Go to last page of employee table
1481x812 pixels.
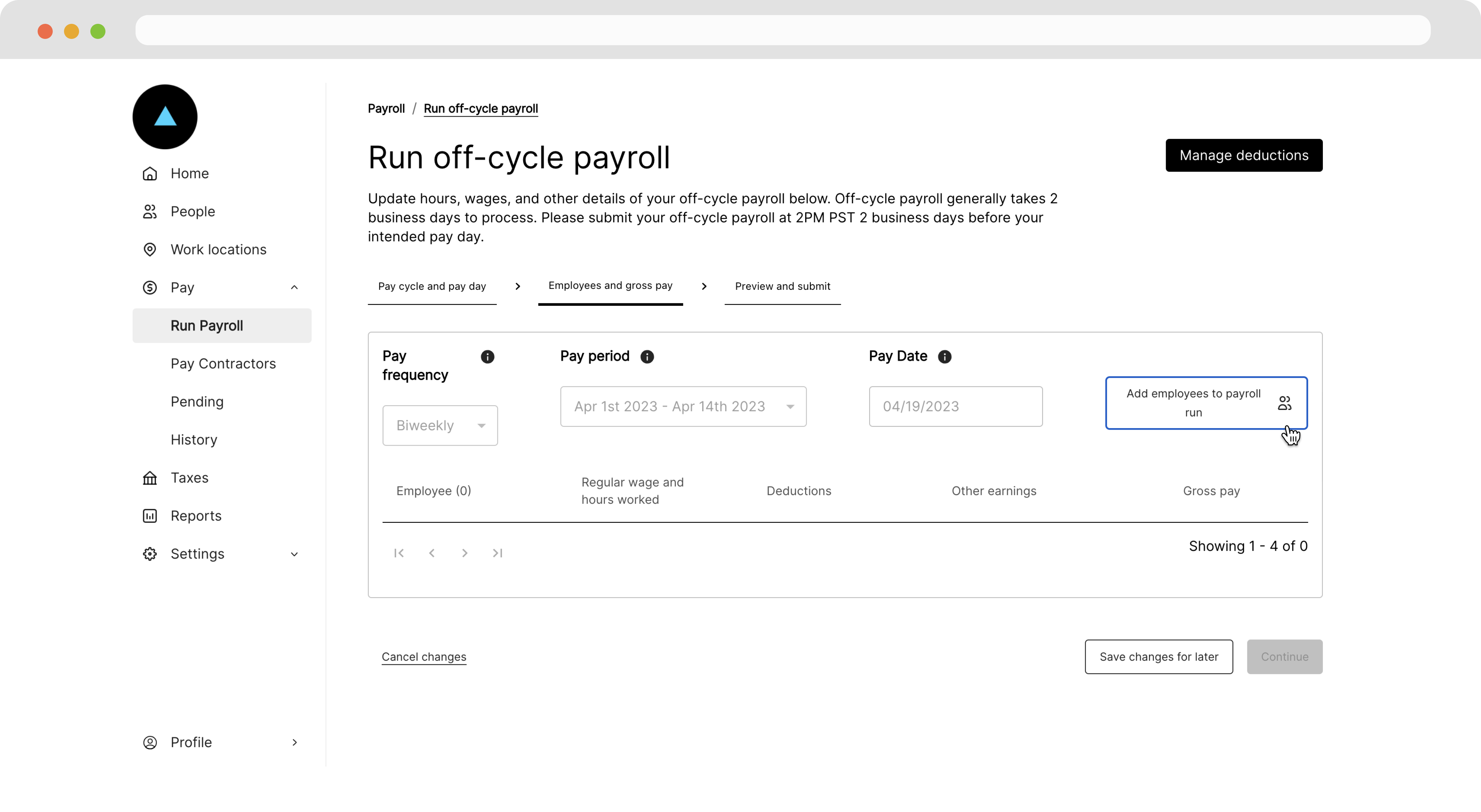497,553
